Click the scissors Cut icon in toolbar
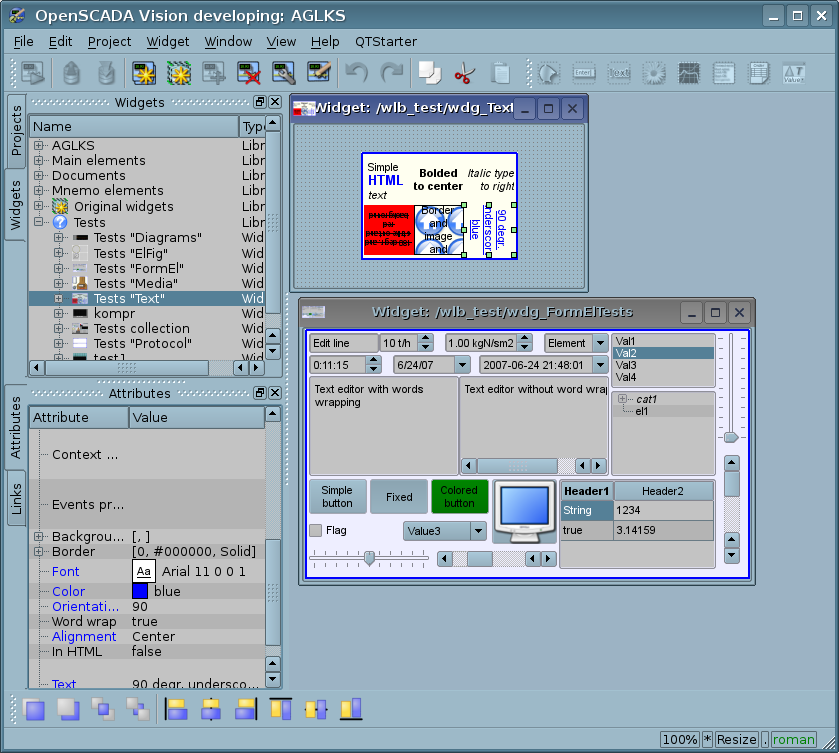Screen dimensions: 839x753 (464, 73)
